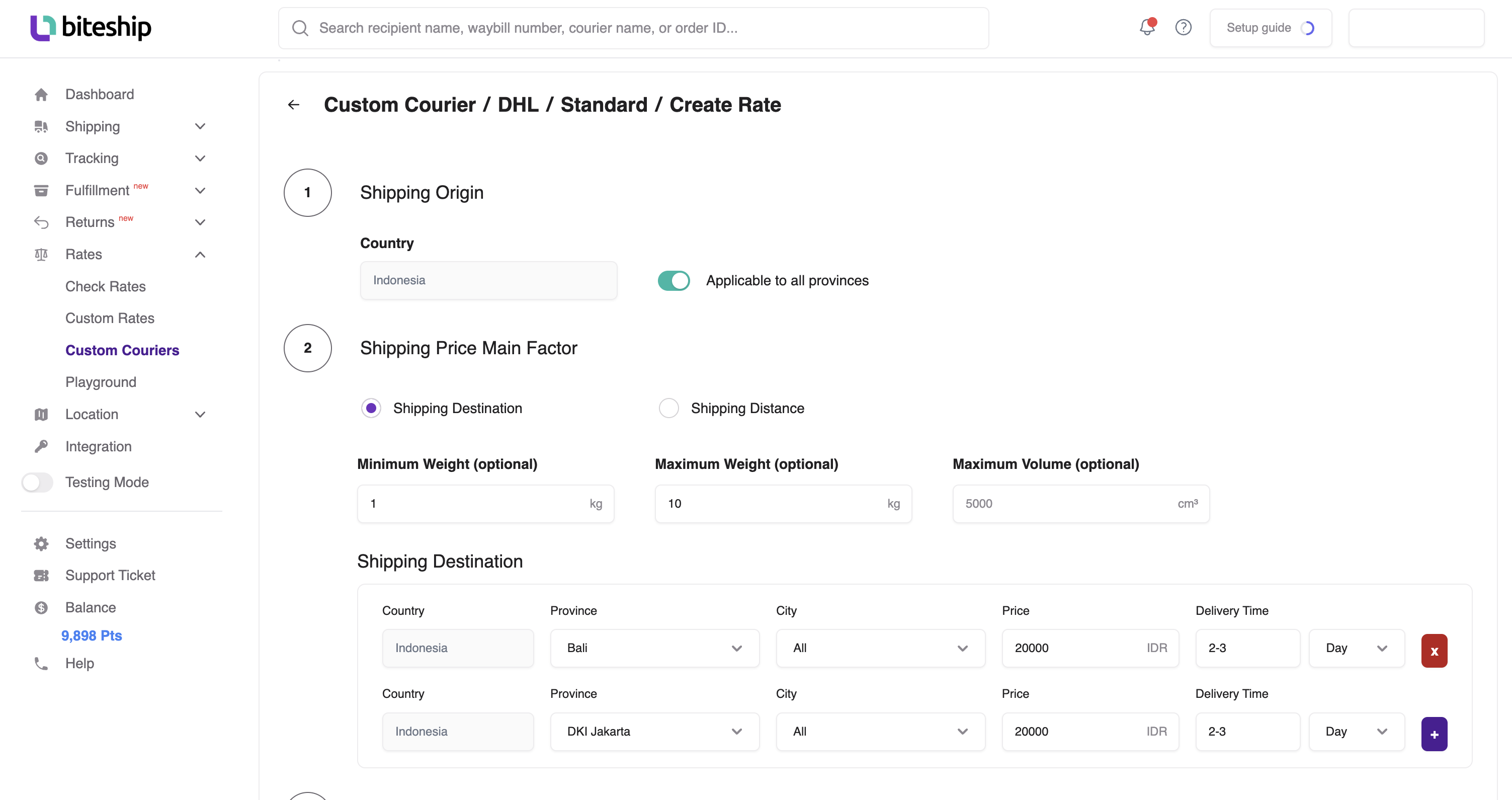Image resolution: width=1512 pixels, height=800 pixels.
Task: Expand the Tracking menu chevron
Action: click(x=200, y=158)
